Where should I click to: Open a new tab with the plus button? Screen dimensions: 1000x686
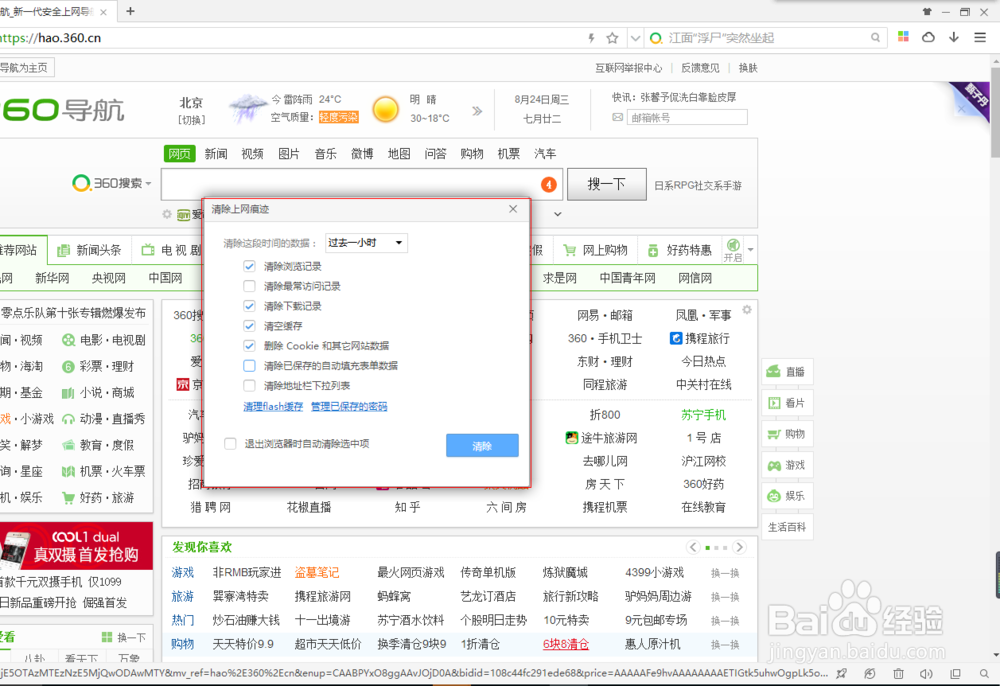[131, 11]
